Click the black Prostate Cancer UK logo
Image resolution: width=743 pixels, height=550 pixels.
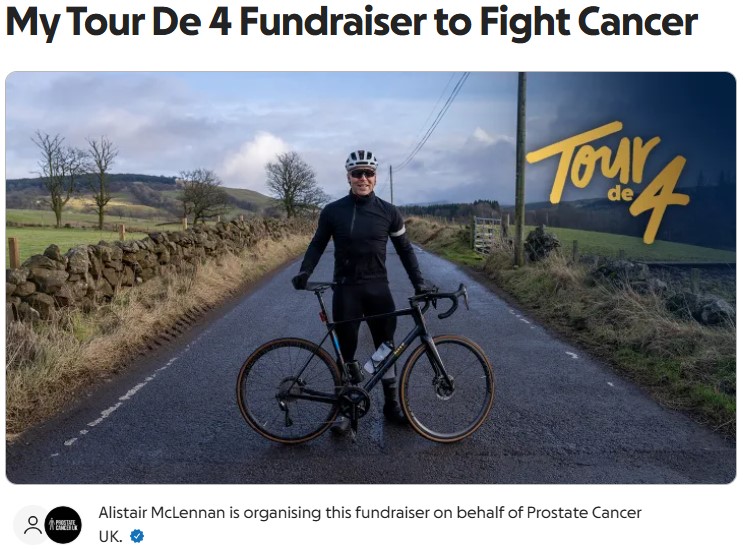(x=63, y=525)
